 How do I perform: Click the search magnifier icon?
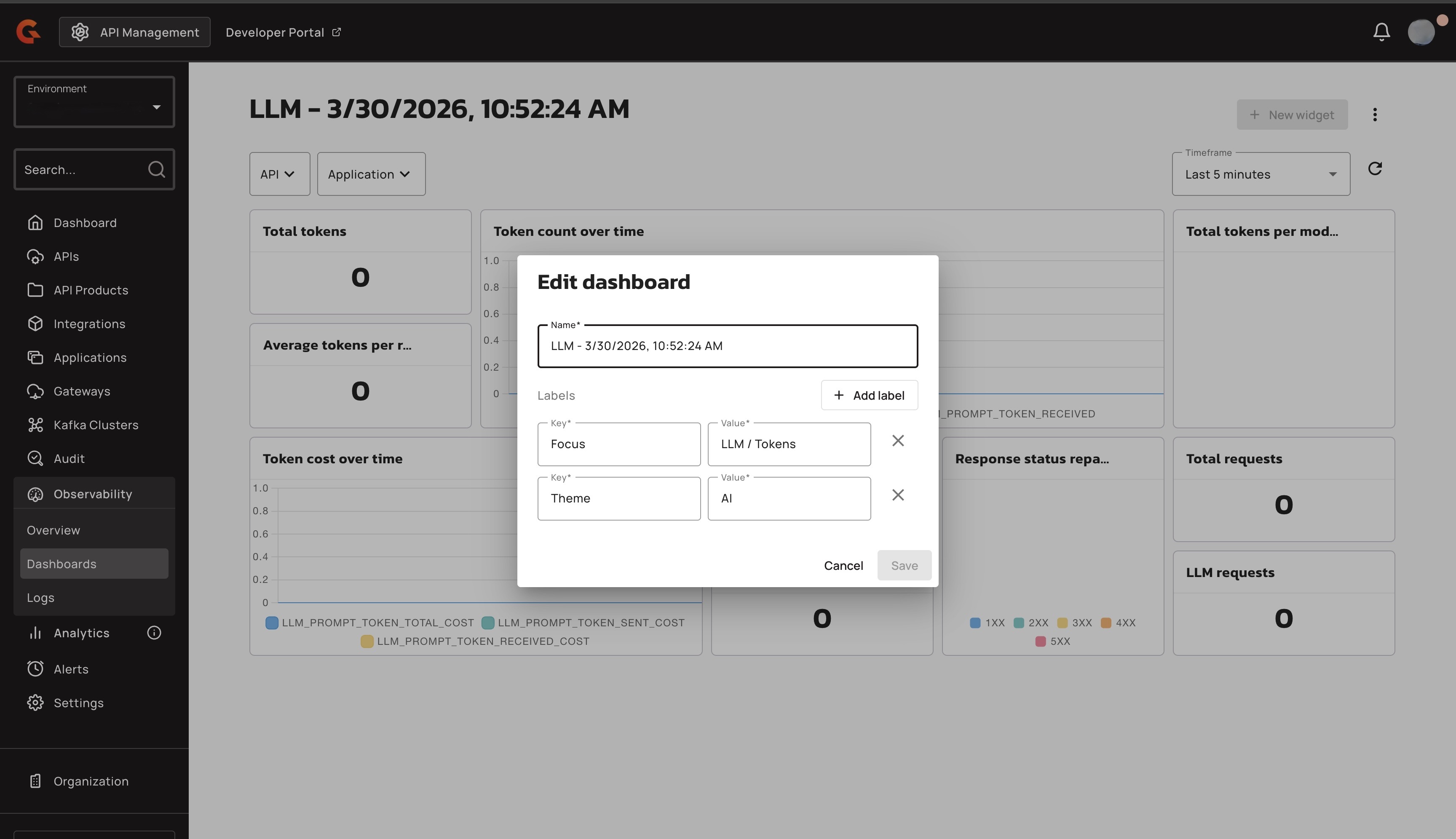(x=156, y=169)
